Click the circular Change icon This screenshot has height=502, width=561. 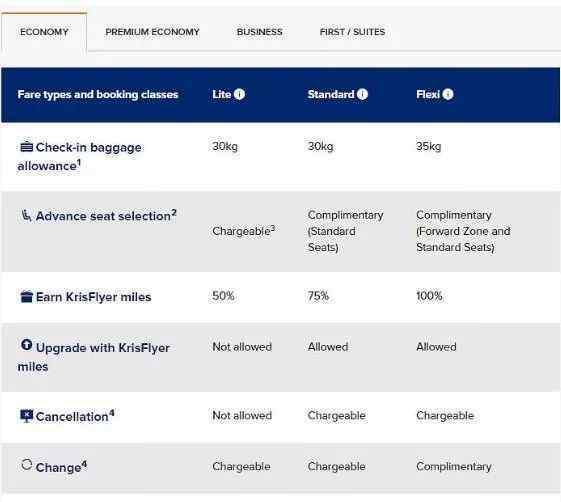(x=26, y=465)
